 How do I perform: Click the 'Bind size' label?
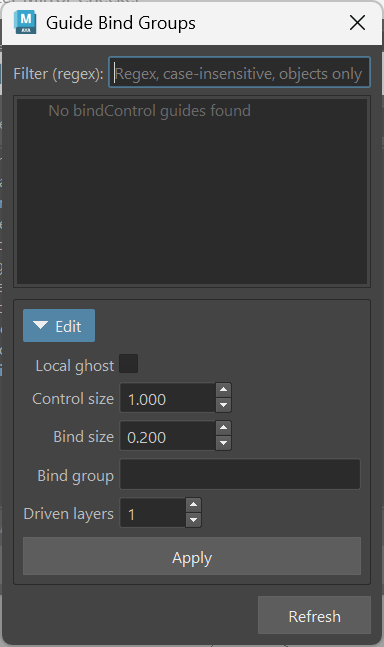pos(84,437)
